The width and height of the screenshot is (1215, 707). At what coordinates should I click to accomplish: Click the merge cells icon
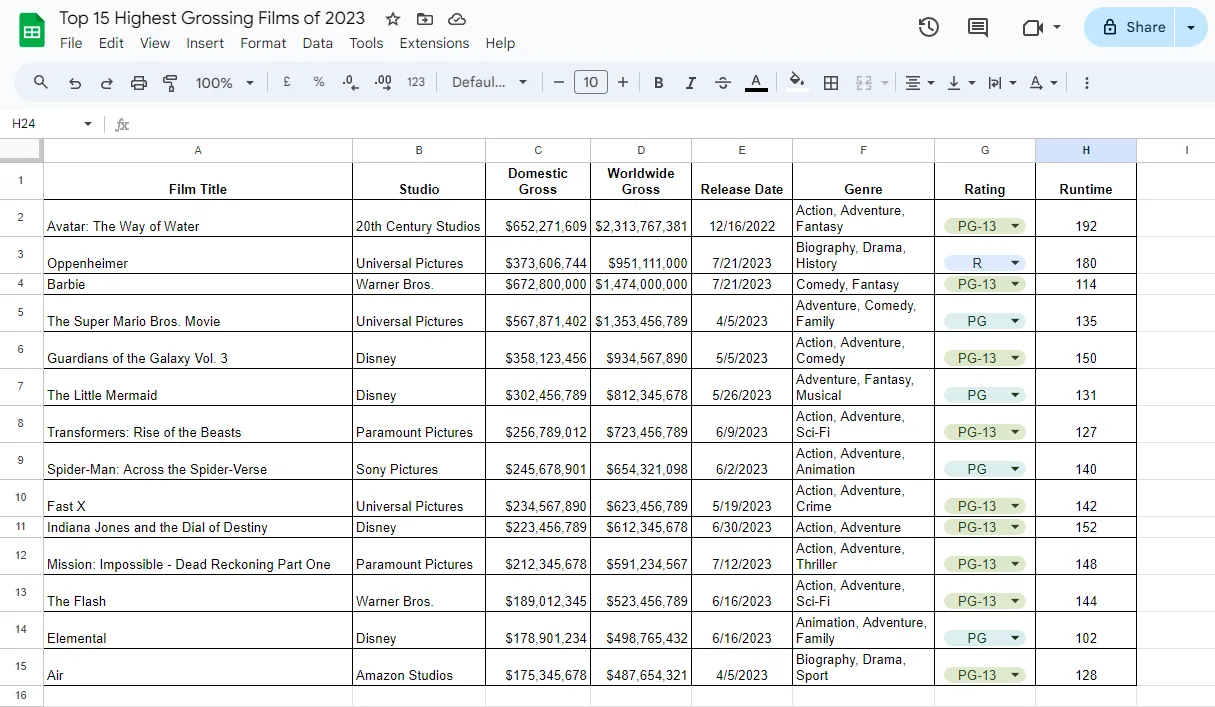tap(864, 82)
